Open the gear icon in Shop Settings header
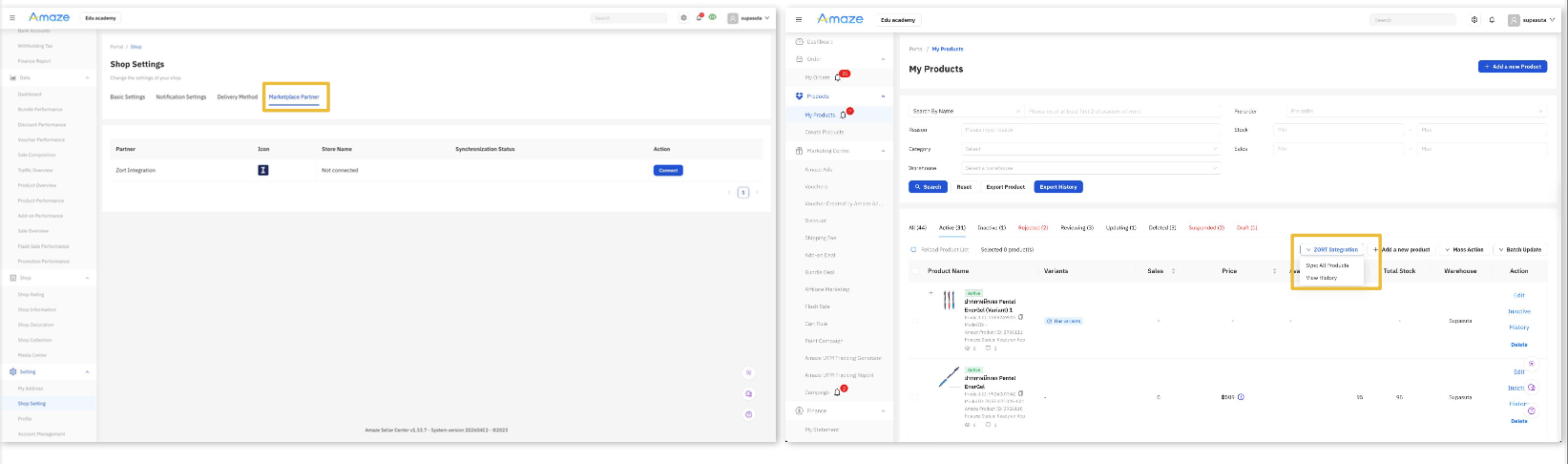Image resolution: width=1568 pixels, height=464 pixels. (x=683, y=17)
